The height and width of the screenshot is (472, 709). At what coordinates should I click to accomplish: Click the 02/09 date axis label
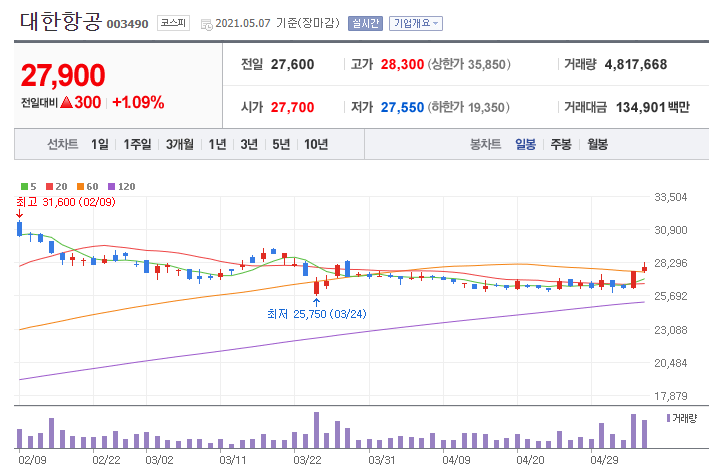click(x=32, y=460)
